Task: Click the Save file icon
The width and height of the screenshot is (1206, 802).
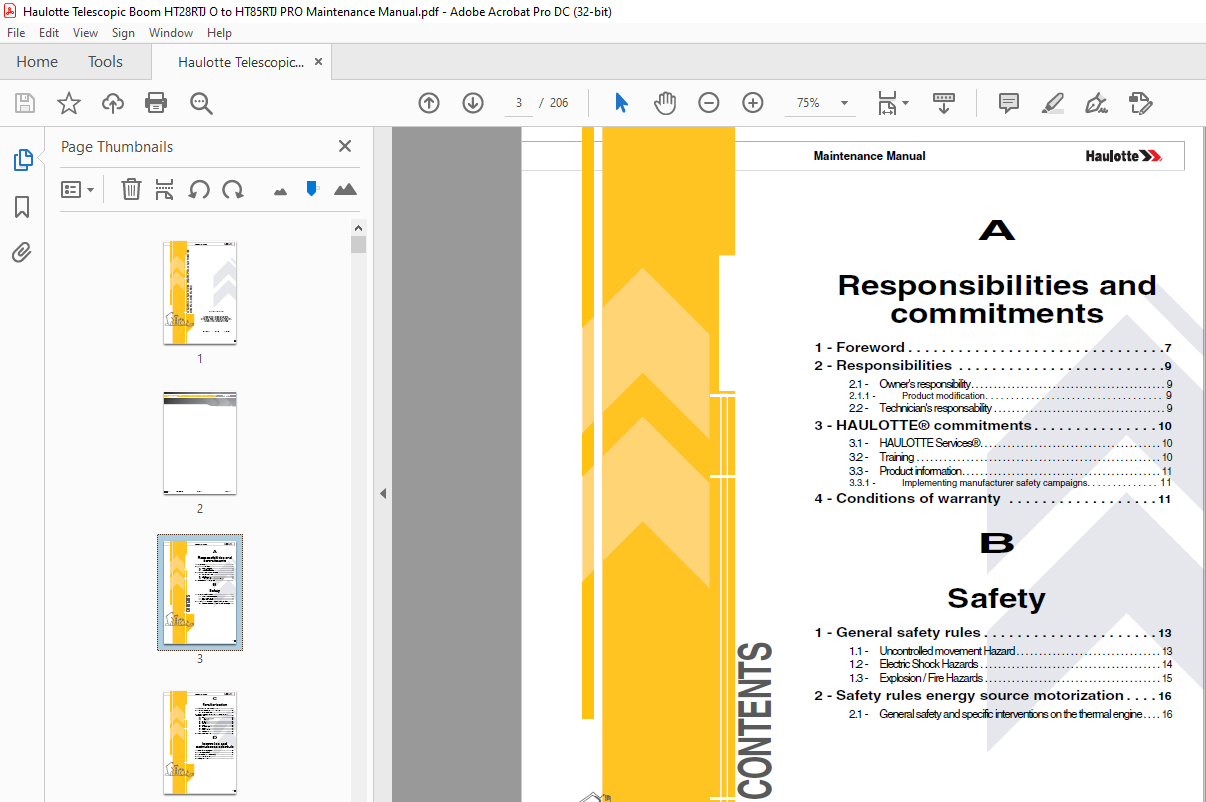Action: point(25,103)
